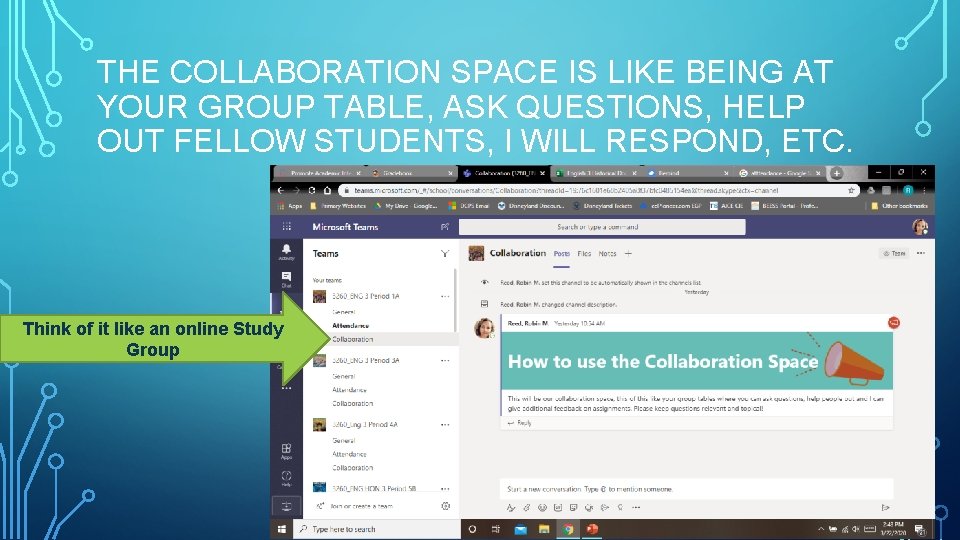Click the download desktop app icon in sidebar
Image resolution: width=960 pixels, height=540 pixels.
[286, 506]
